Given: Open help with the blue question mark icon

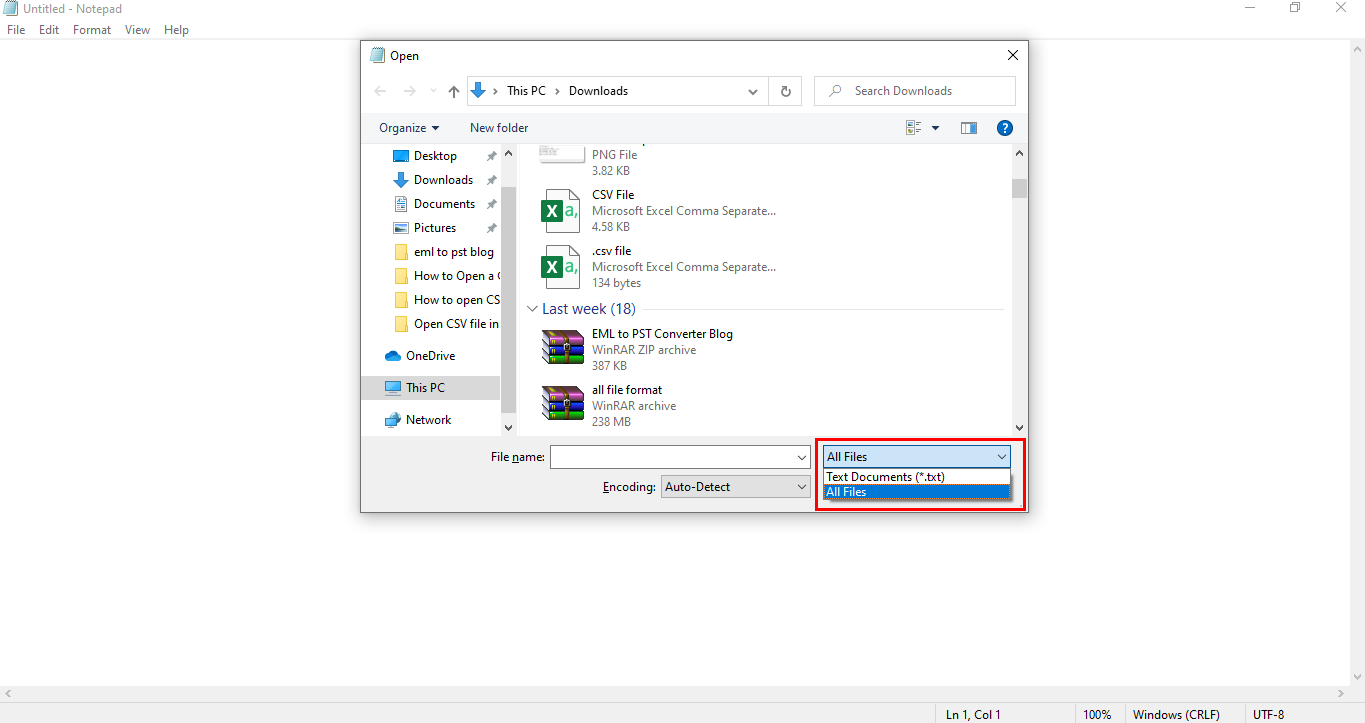Looking at the screenshot, I should click(x=1005, y=128).
